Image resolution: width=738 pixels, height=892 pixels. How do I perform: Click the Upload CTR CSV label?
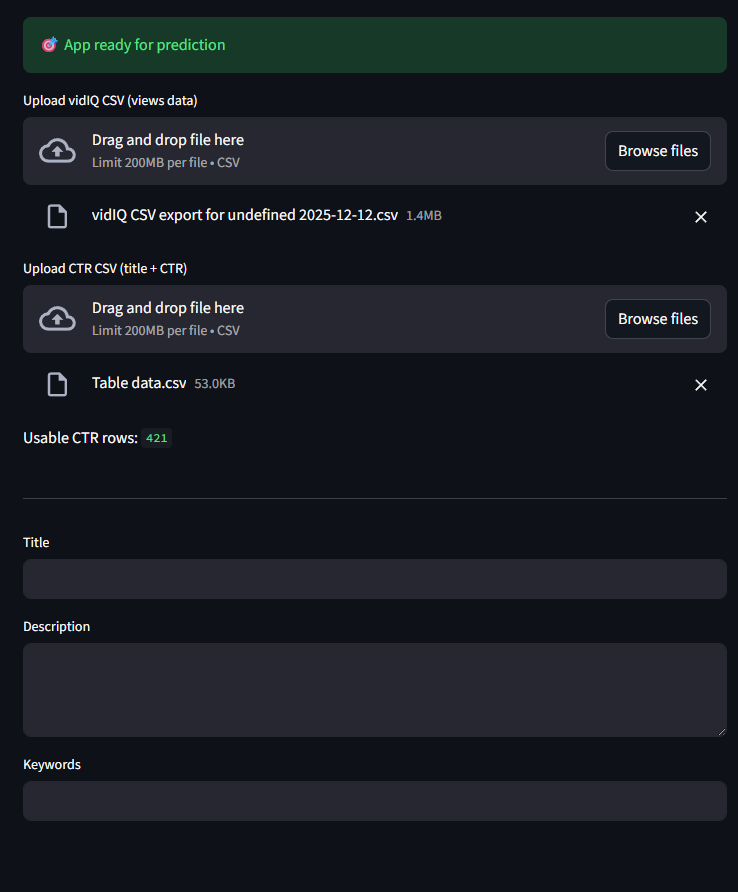[105, 268]
